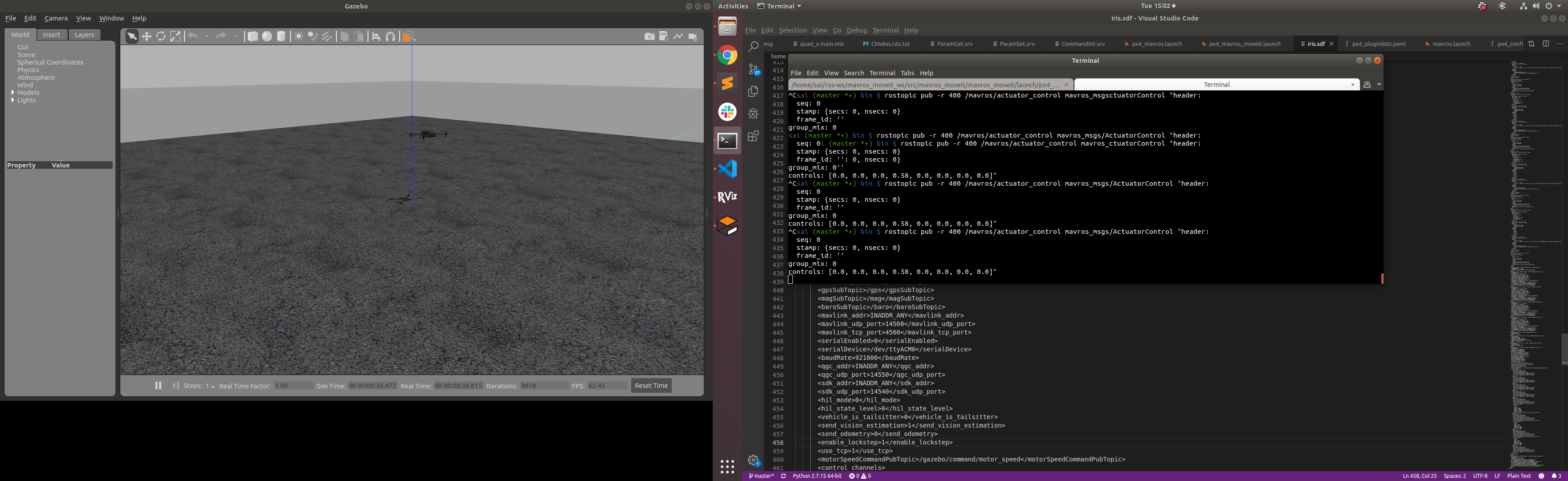Pause the Gazebo simulation

(158, 385)
